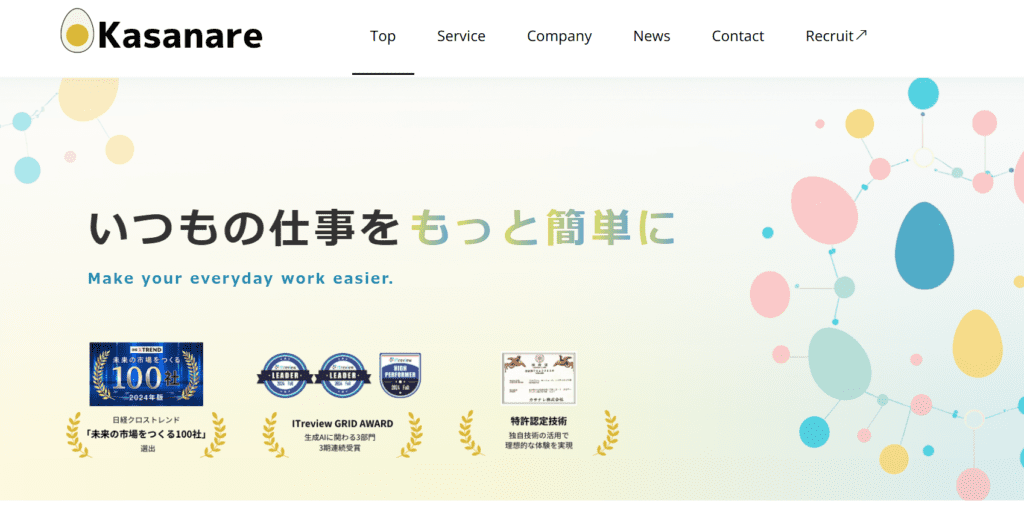Click the large blue egg graphic

[922, 245]
